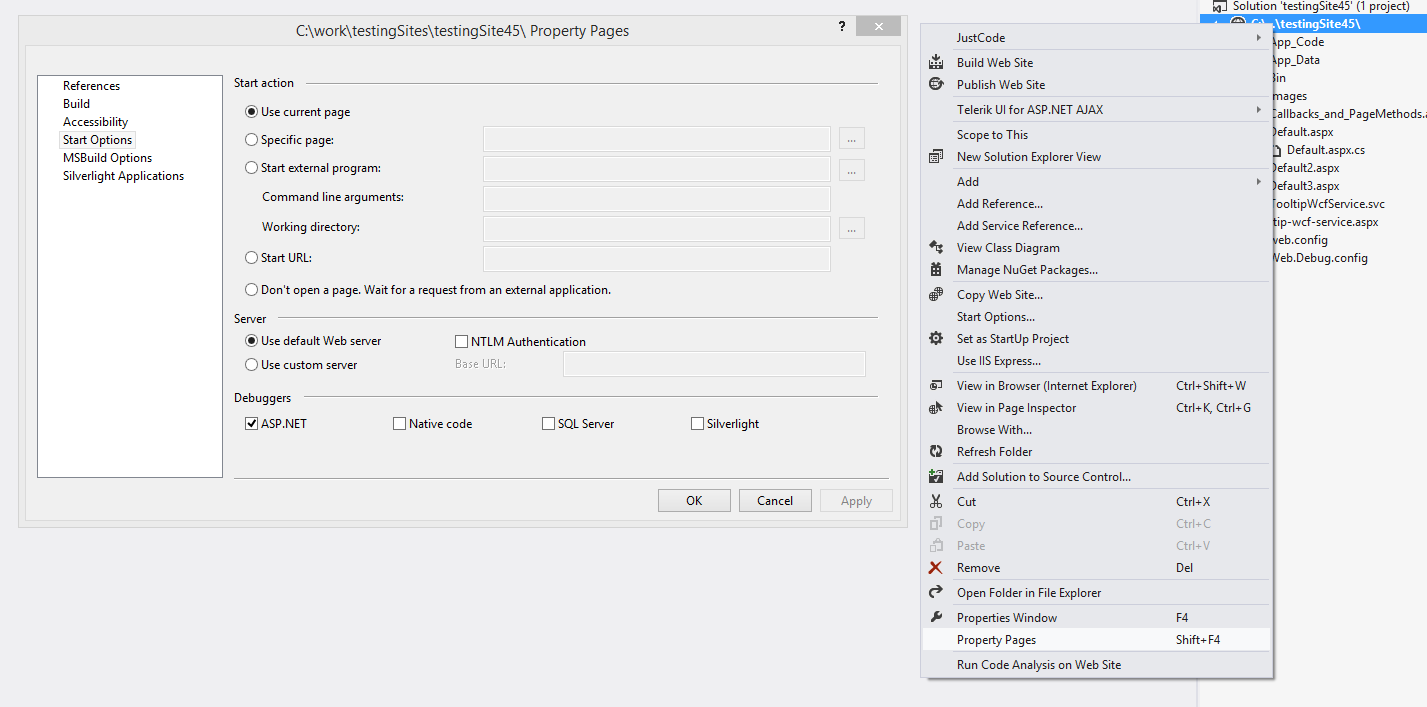Open Default.aspx.cs in Solution Explorer
Image resolution: width=1427 pixels, height=707 pixels.
(x=1325, y=150)
